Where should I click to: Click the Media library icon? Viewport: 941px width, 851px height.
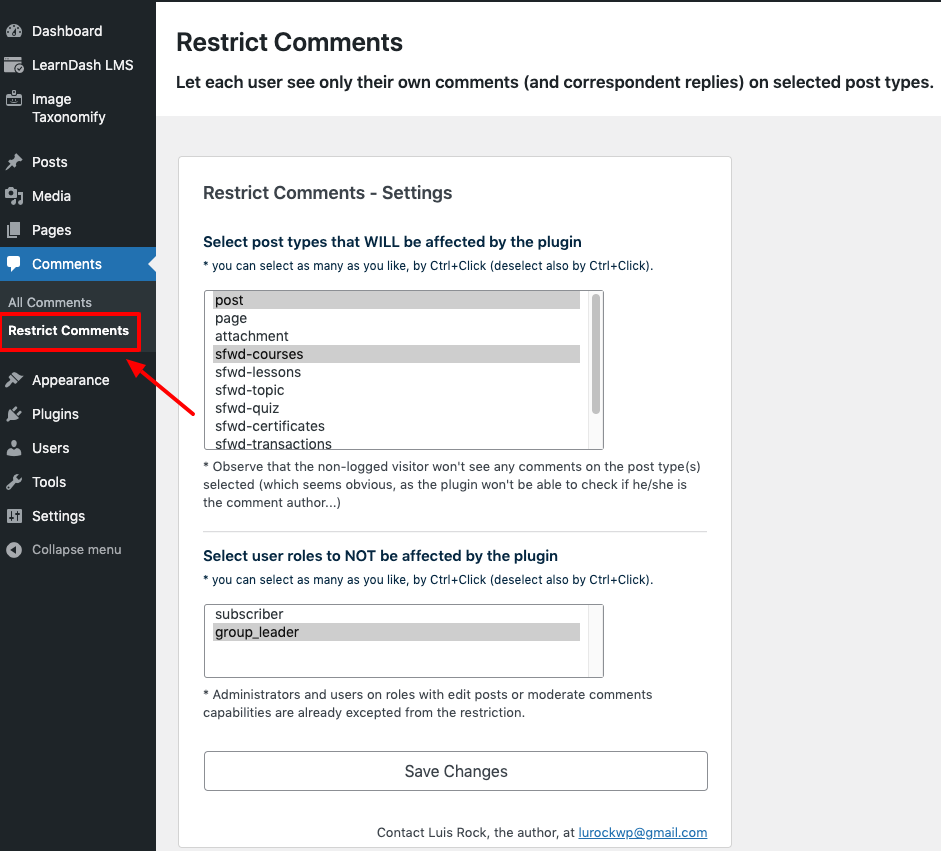14,196
